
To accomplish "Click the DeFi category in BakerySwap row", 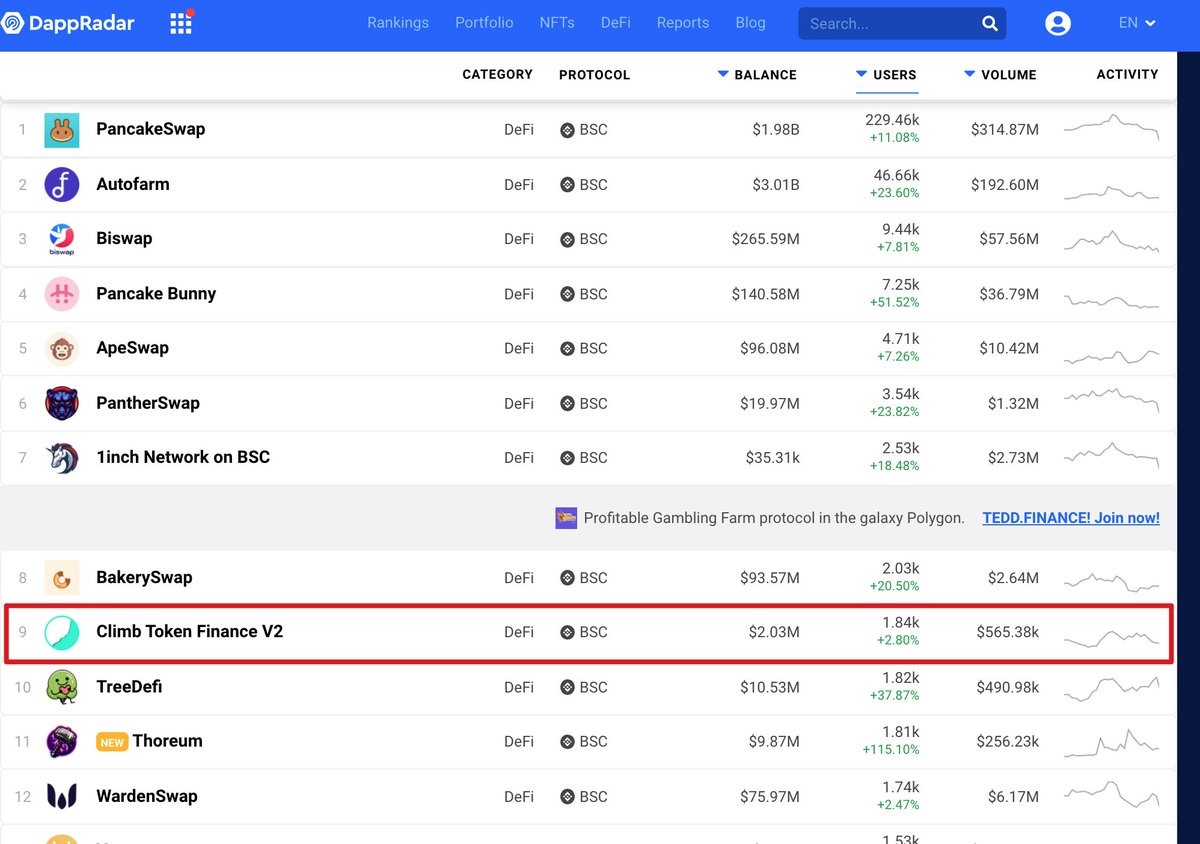I will coord(519,578).
